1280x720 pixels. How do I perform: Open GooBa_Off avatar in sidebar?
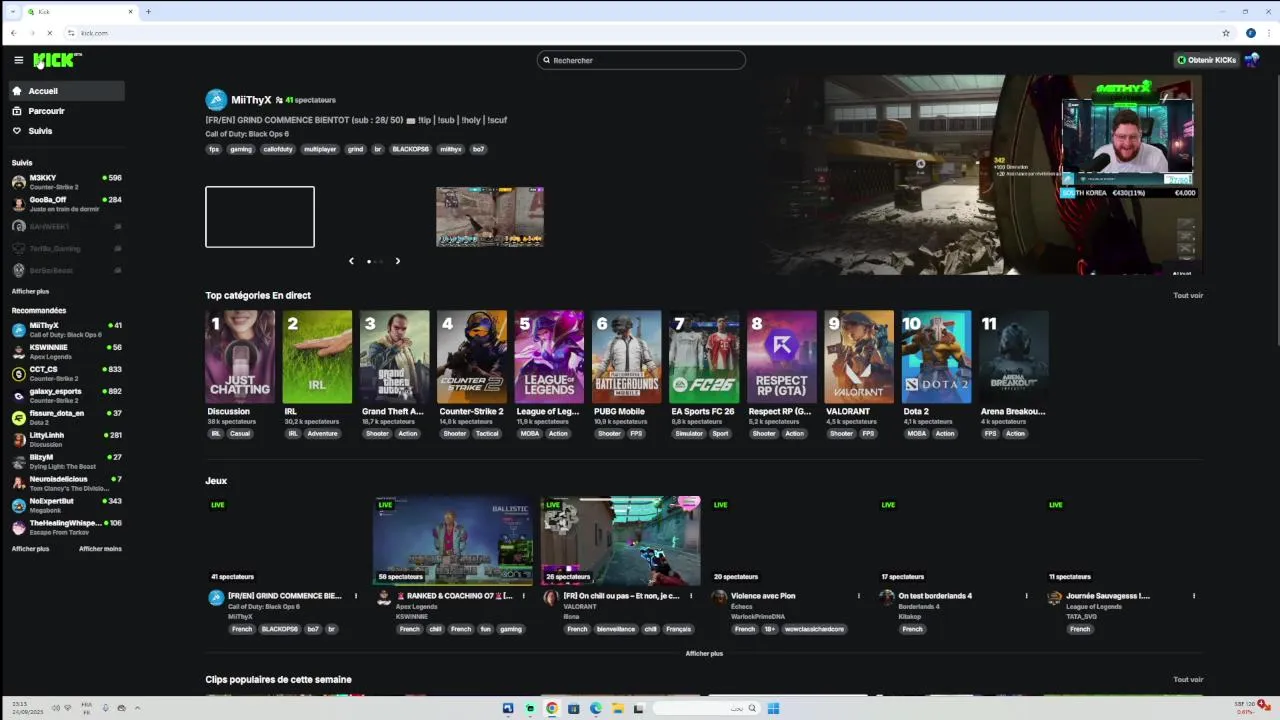click(x=18, y=204)
